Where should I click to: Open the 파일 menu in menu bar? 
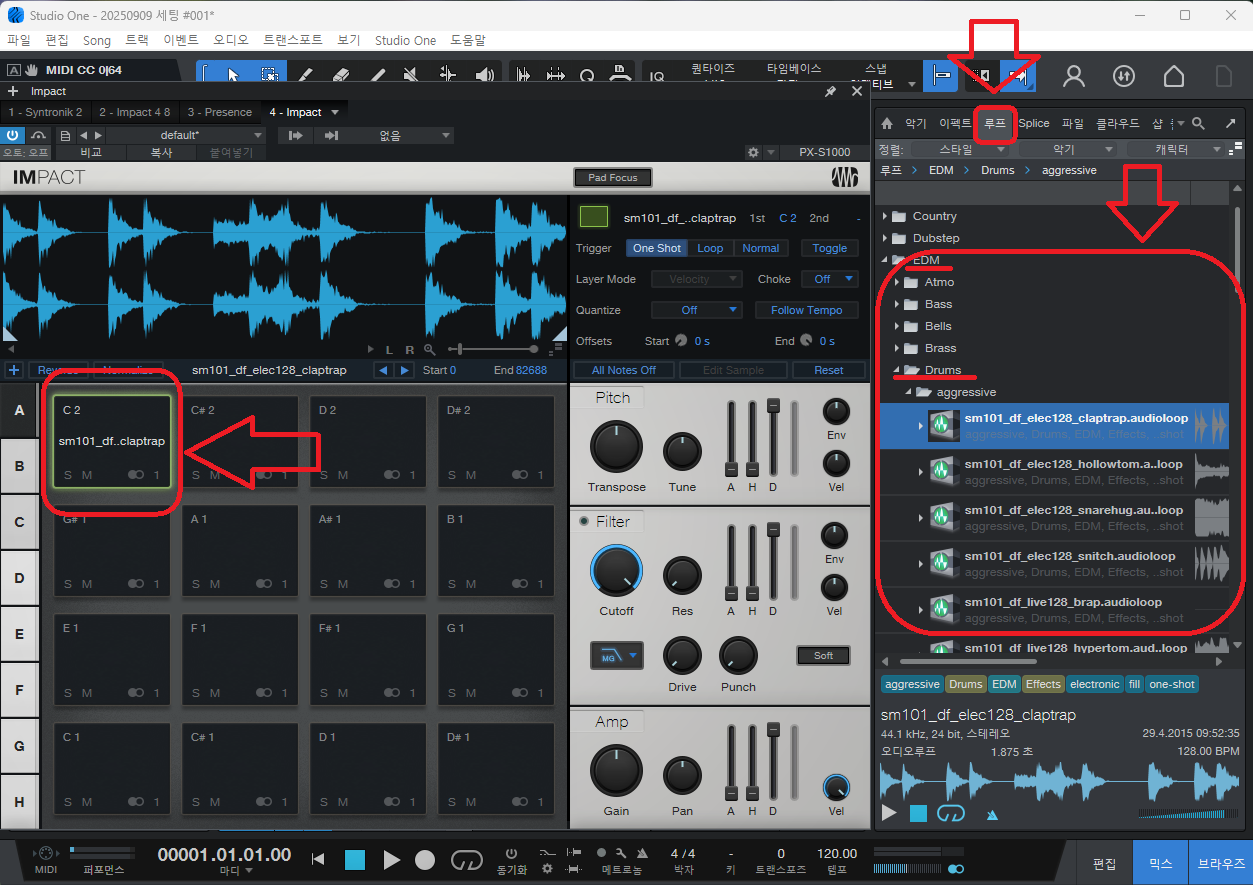[x=19, y=40]
